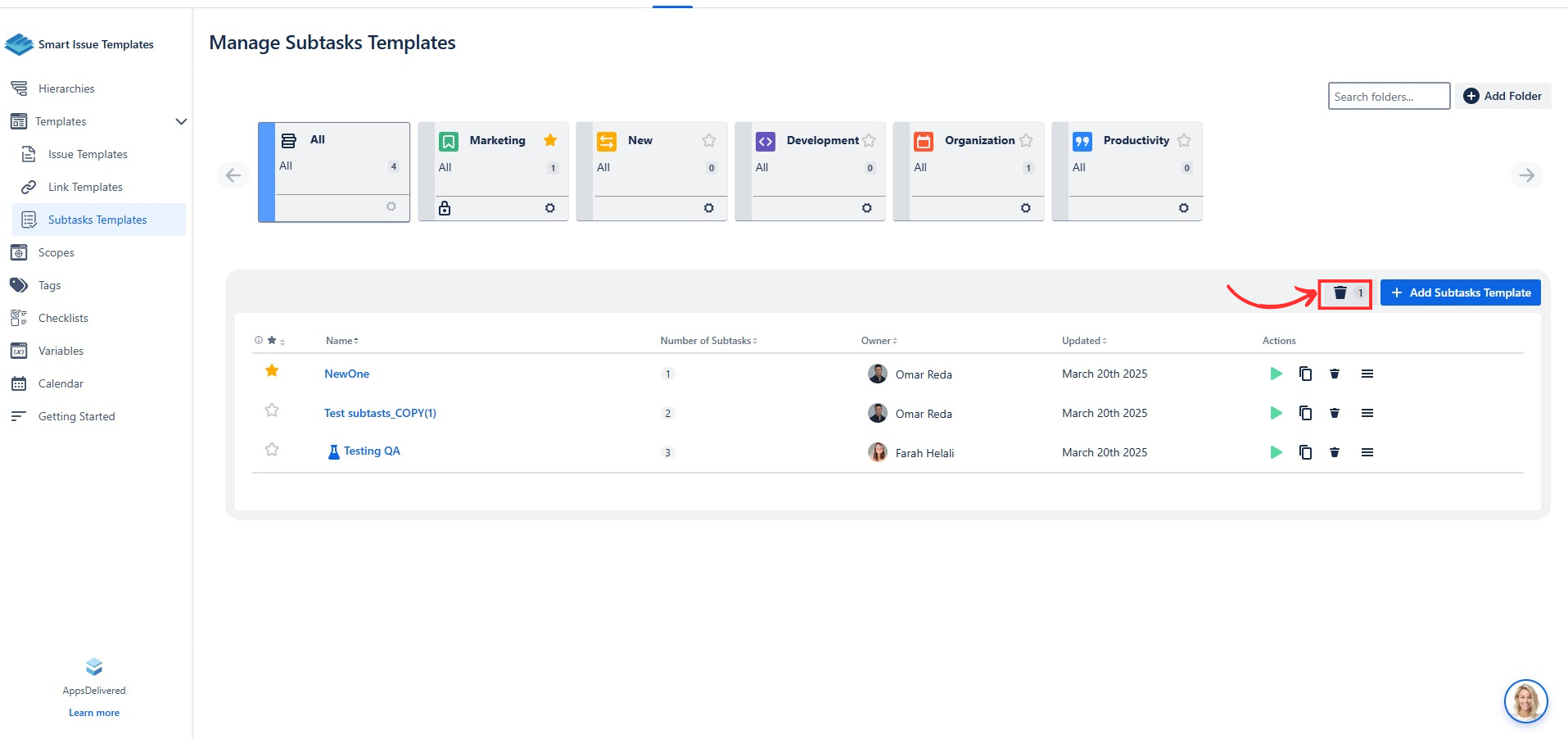
Task: Run the NewOne template with play icon
Action: (1276, 374)
